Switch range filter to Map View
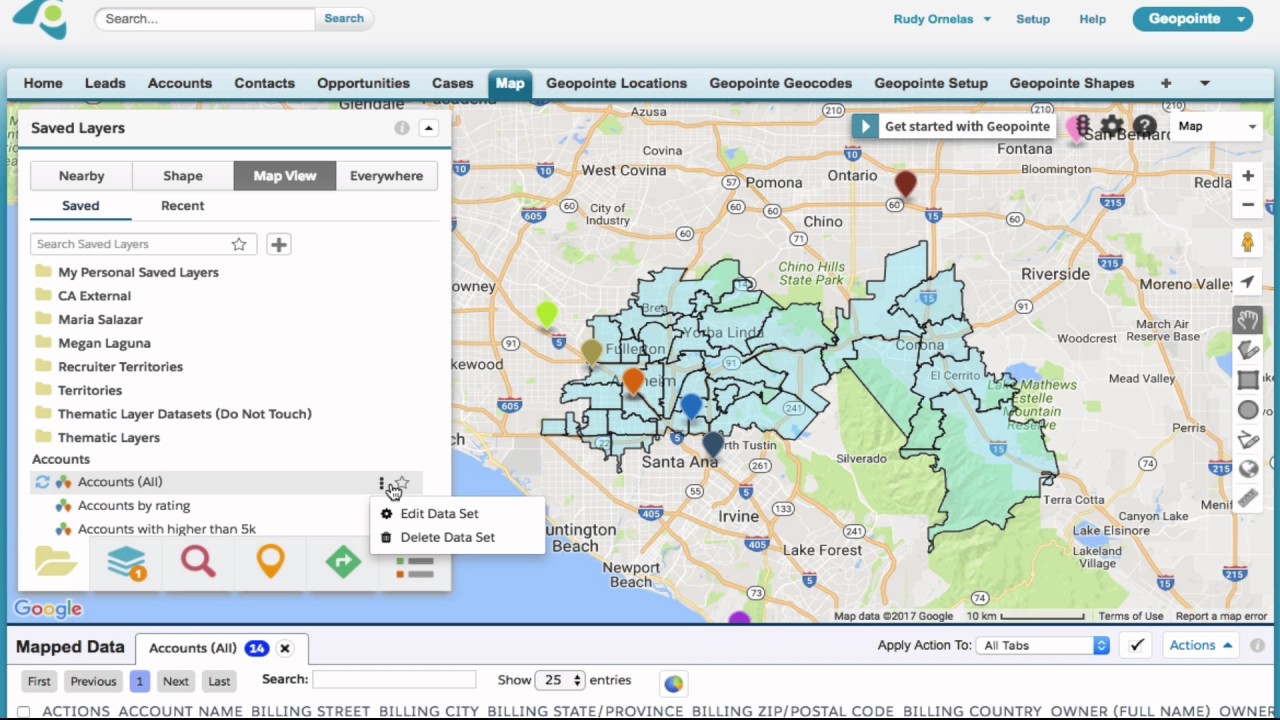Screen dimensions: 1280x720 (285, 176)
